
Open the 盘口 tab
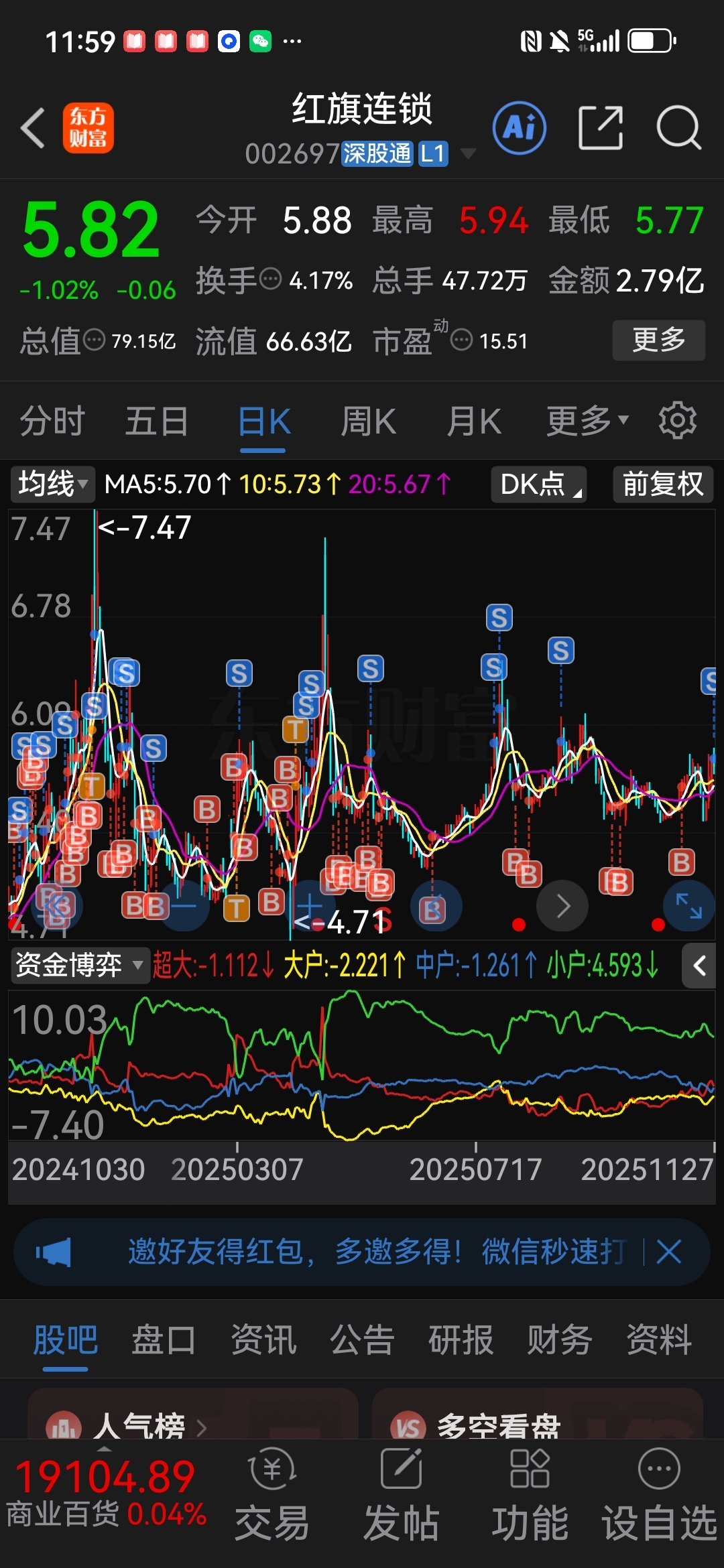point(164,1340)
